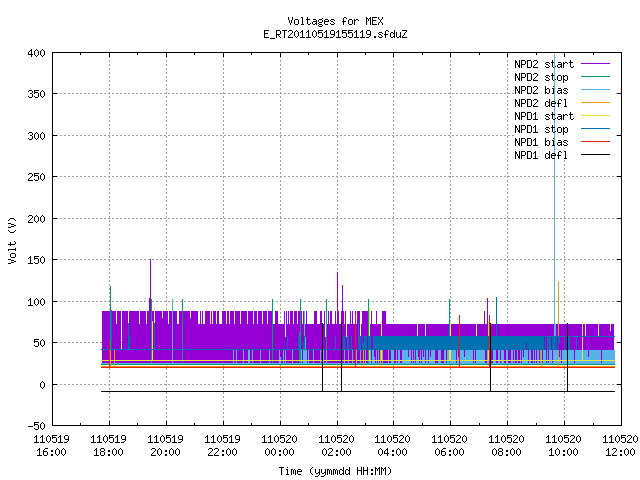Viewport: 640px width, 480px height.
Task: Click the 250 value on Y-axis
Action: (36, 177)
